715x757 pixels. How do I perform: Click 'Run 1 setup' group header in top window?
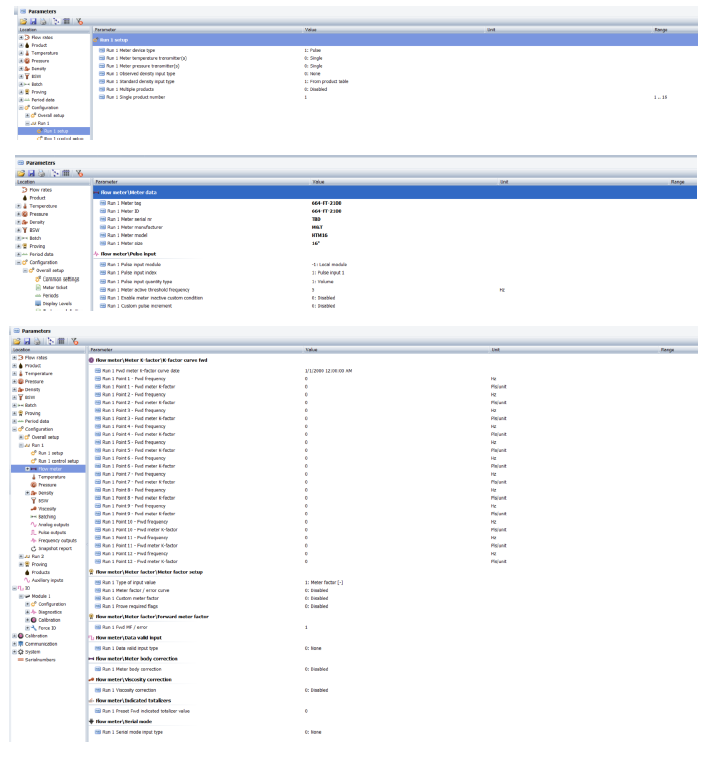(x=395, y=40)
